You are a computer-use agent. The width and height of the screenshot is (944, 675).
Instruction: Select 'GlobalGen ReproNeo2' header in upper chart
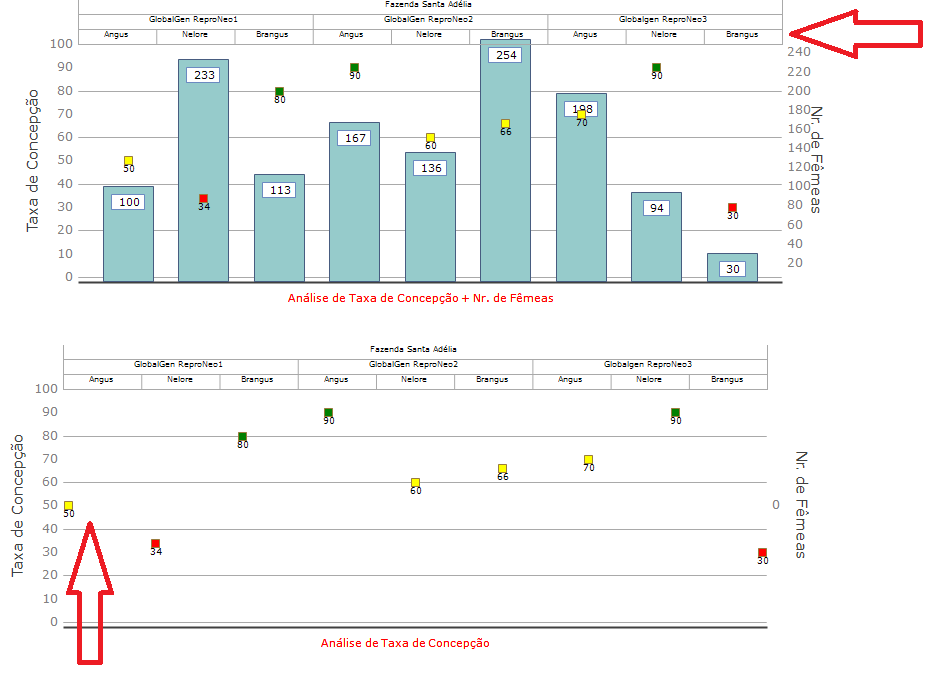[429, 19]
